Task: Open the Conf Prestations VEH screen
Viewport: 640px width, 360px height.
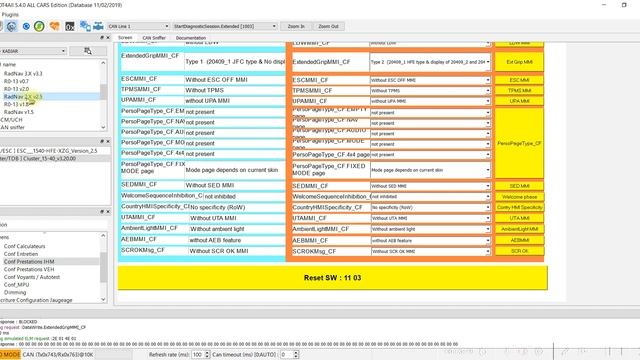Action: click(29, 269)
